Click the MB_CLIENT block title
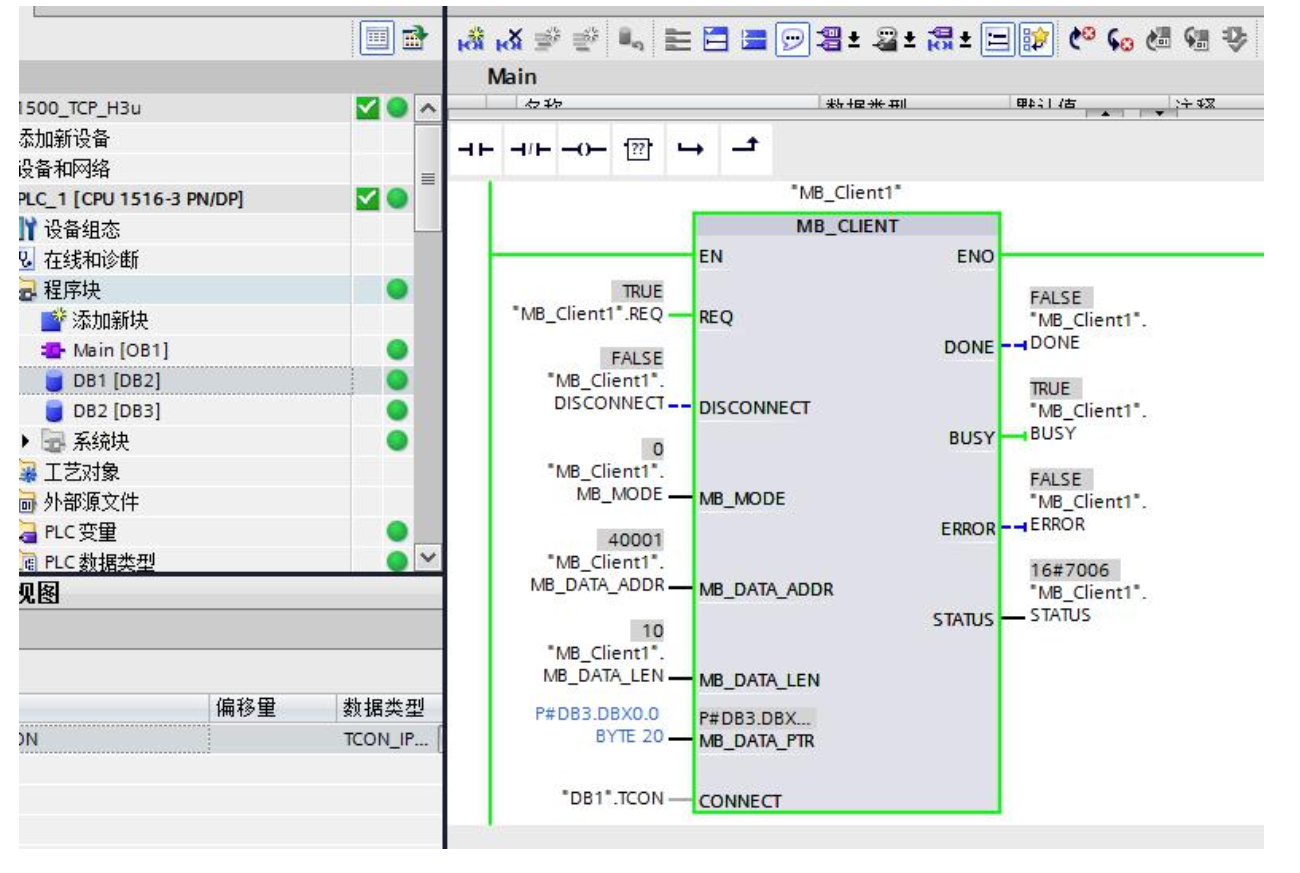This screenshot has height=873, width=1300. coord(846,226)
